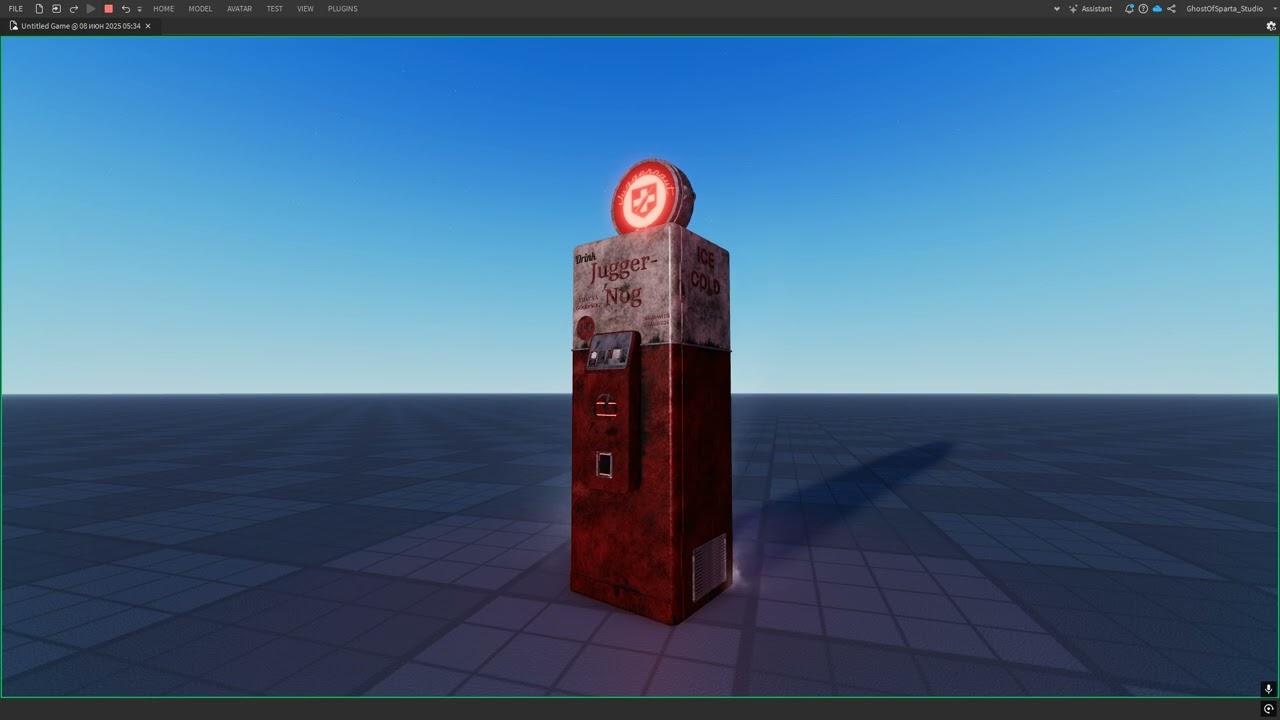This screenshot has height=720, width=1280.
Task: Open the help question mark icon
Action: tap(1143, 9)
